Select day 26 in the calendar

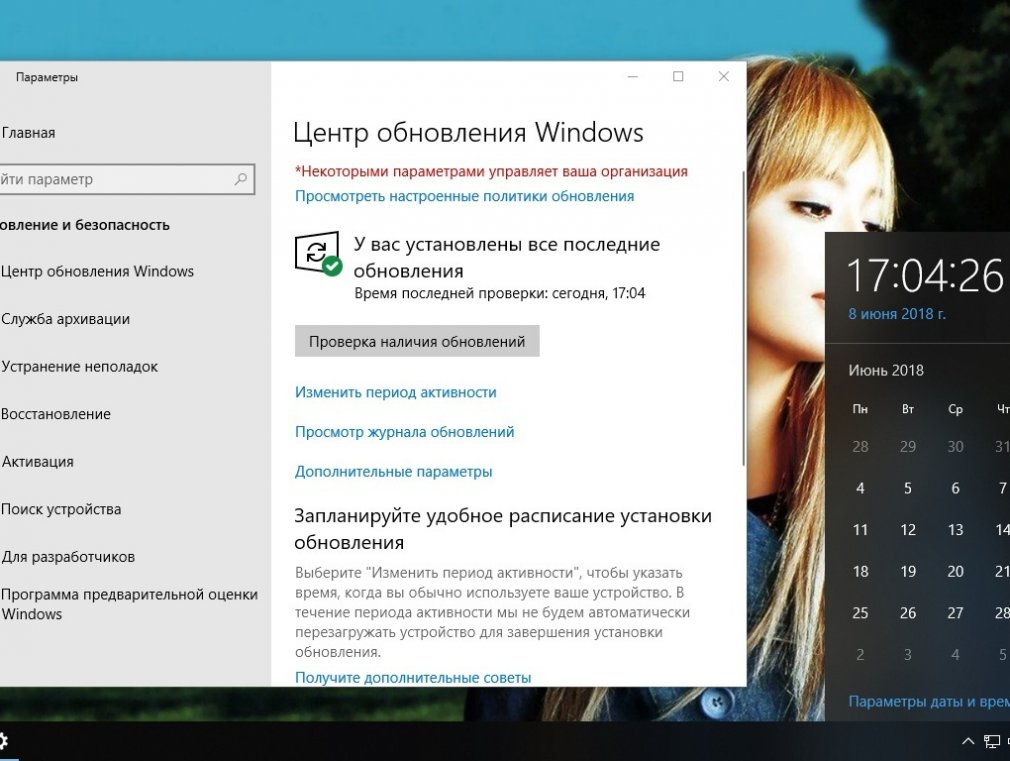pos(908,613)
